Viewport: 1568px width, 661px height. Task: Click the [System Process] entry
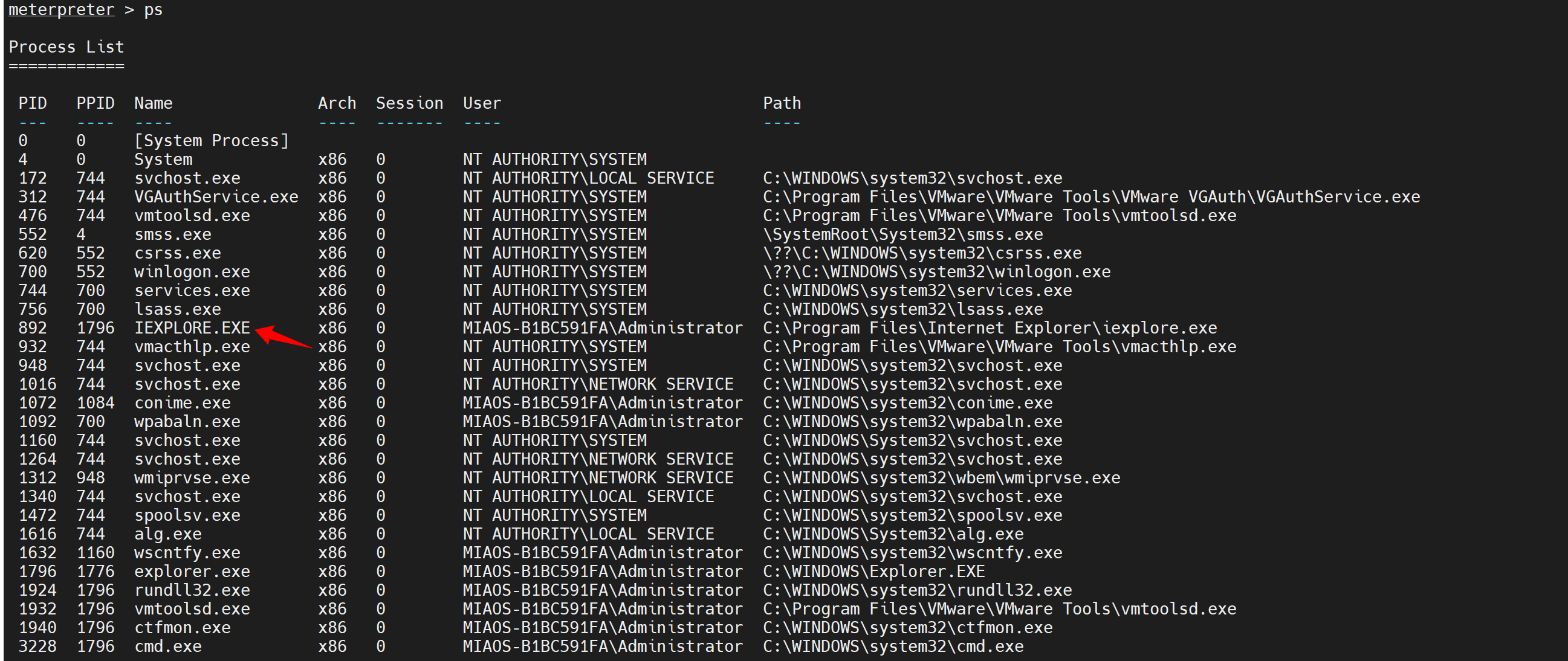point(211,141)
